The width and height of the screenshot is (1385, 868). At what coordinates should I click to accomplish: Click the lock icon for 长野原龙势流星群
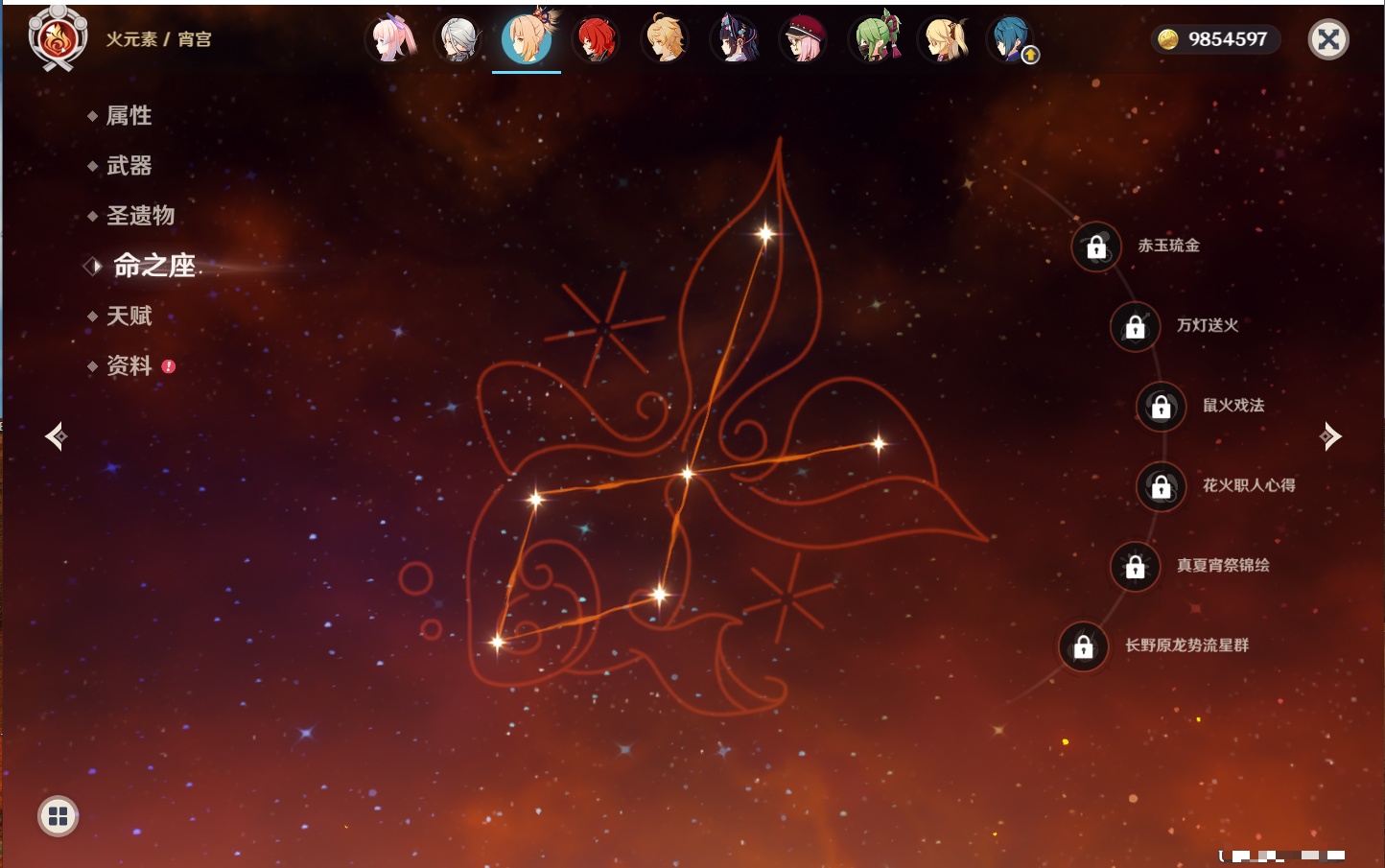[1084, 646]
